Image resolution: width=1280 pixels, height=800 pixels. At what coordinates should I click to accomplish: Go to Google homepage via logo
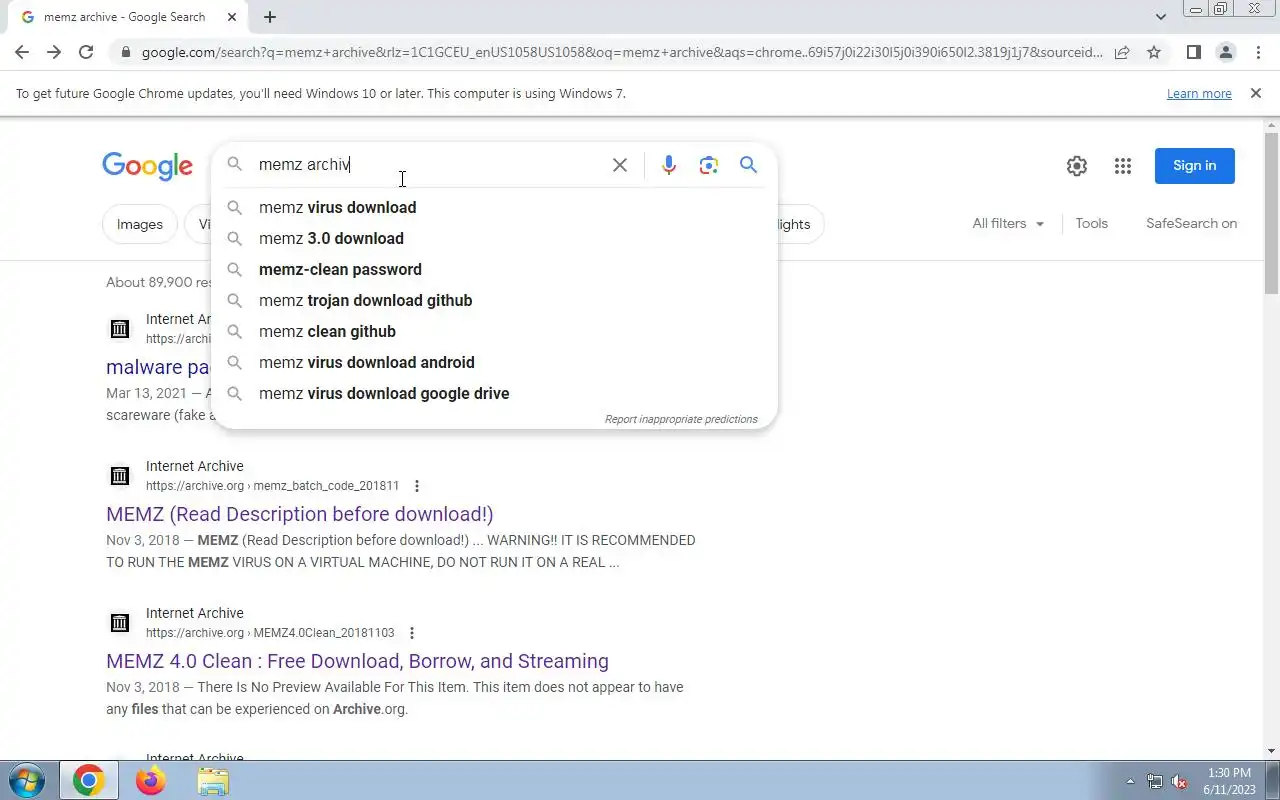pyautogui.click(x=147, y=166)
